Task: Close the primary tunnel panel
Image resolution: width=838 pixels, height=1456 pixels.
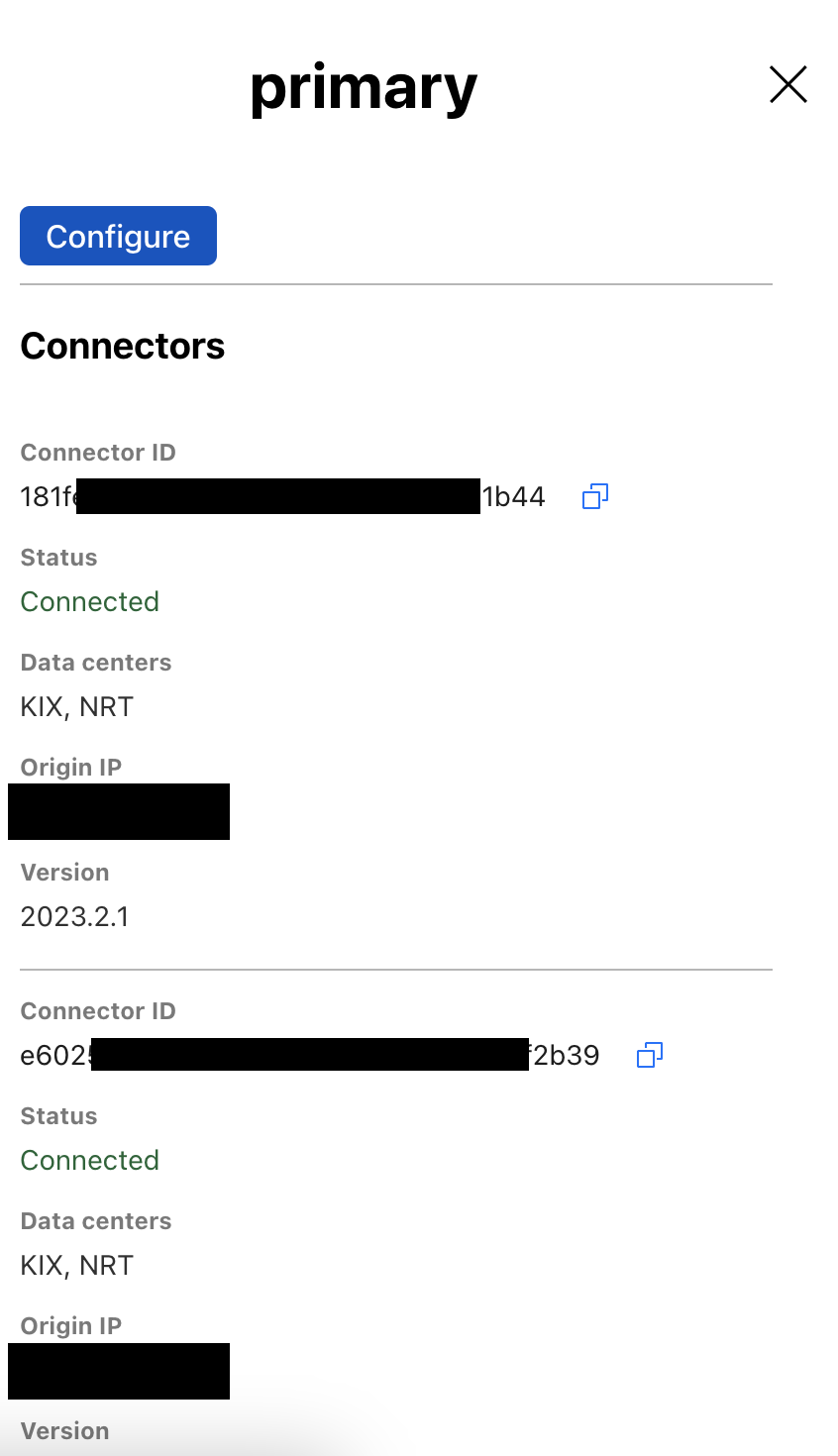Action: [788, 84]
